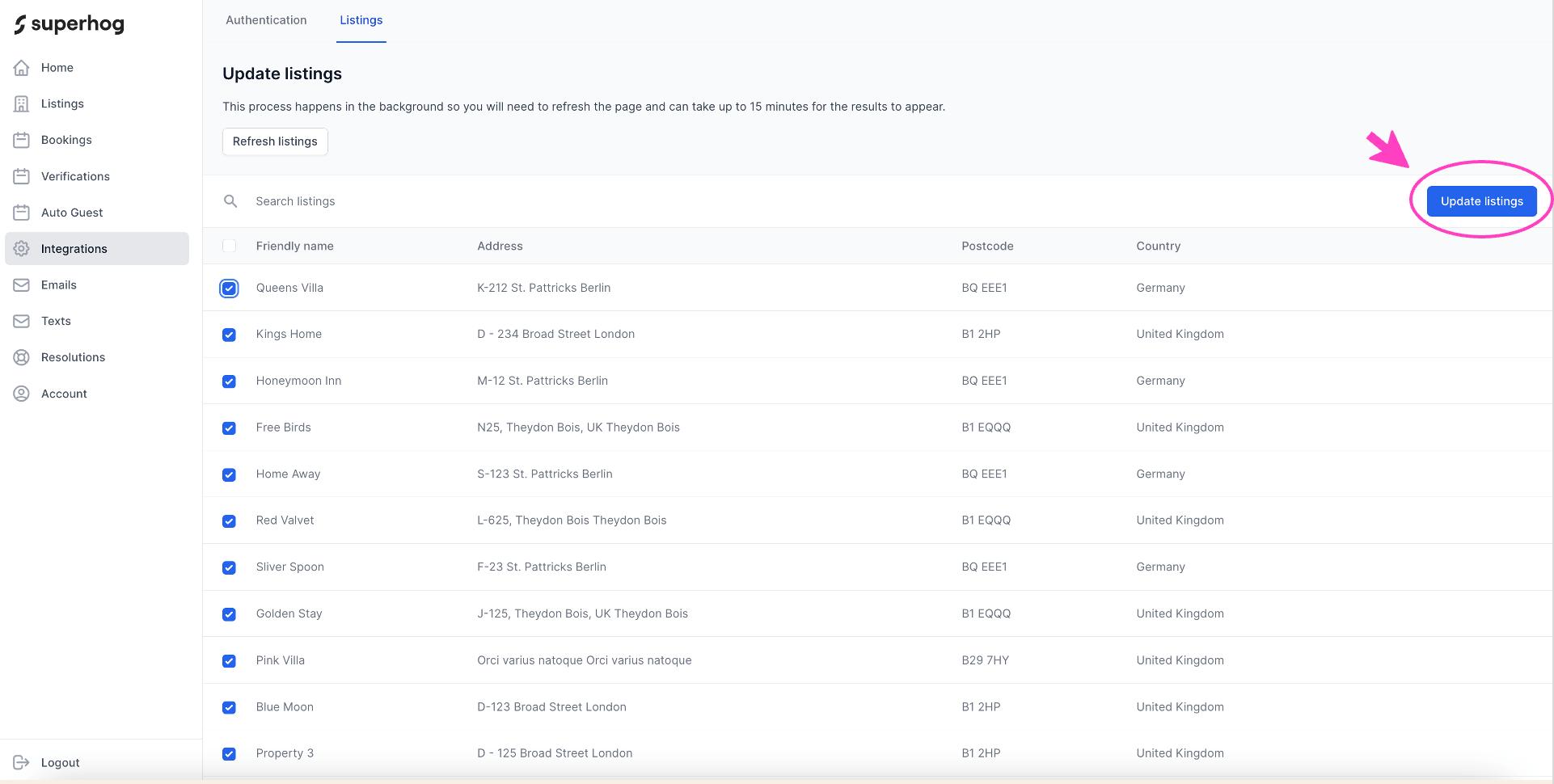The height and width of the screenshot is (784, 1554).
Task: Click the Property 3 listing name
Action: 285,753
